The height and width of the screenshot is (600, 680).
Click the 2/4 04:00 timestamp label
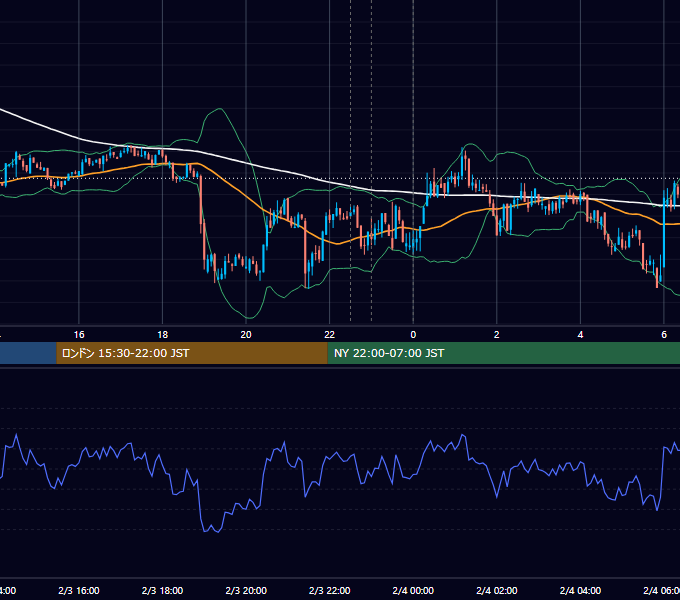(580, 590)
